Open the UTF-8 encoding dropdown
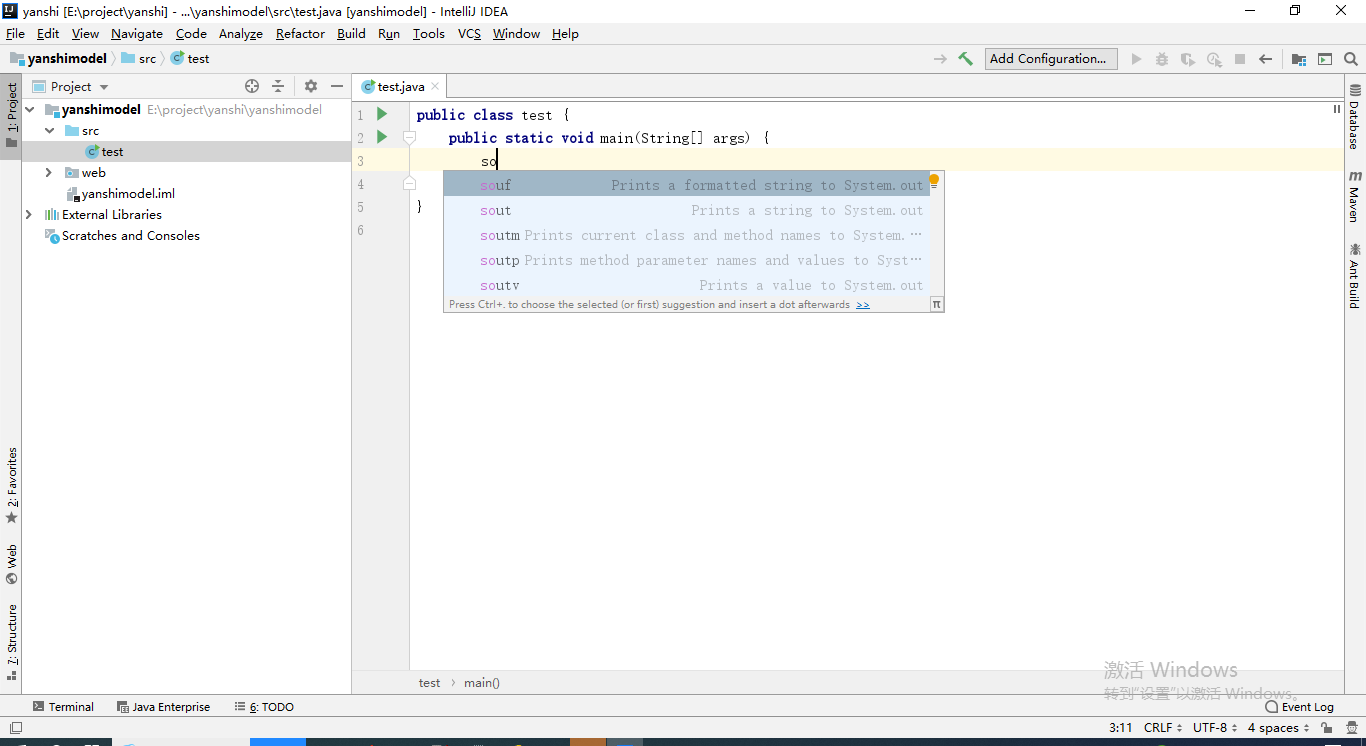 (1215, 728)
